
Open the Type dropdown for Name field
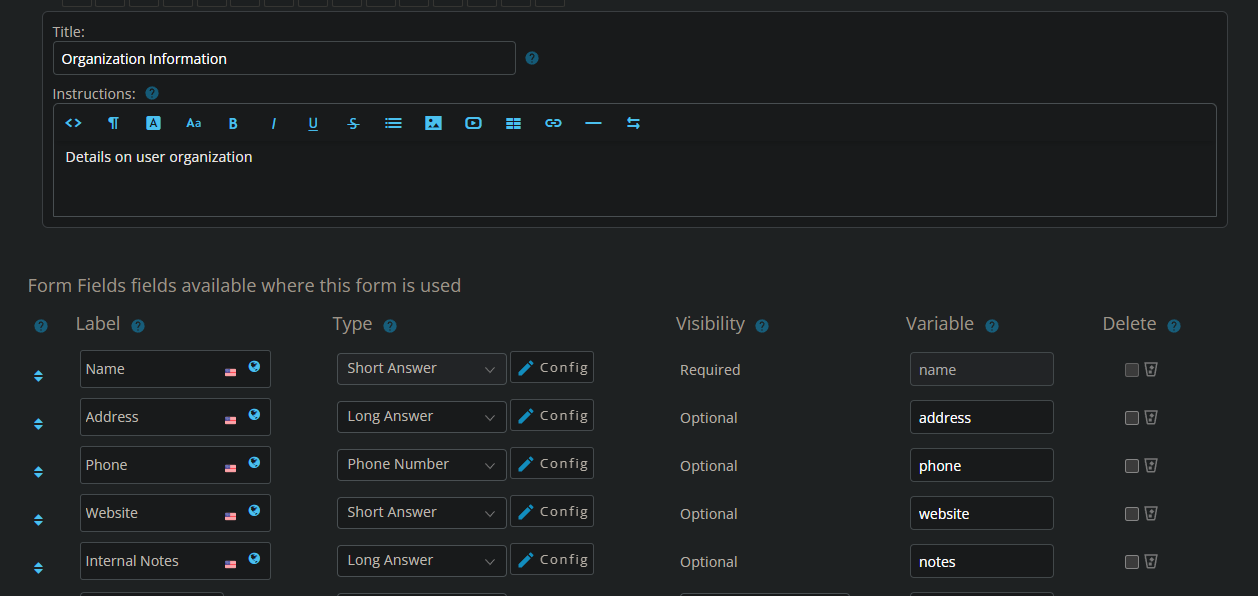coord(421,369)
